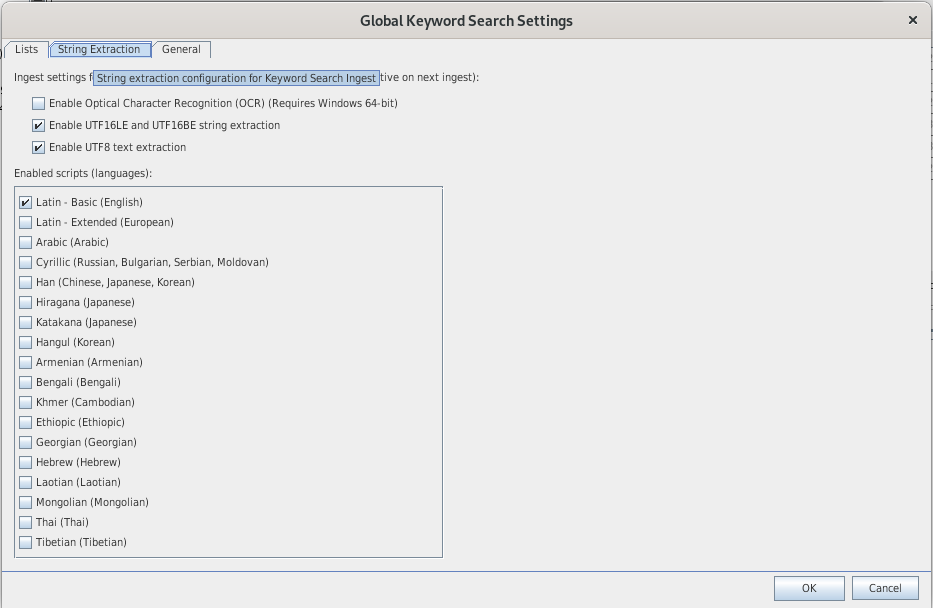Check the Hangul (Korean) option

(x=26, y=342)
